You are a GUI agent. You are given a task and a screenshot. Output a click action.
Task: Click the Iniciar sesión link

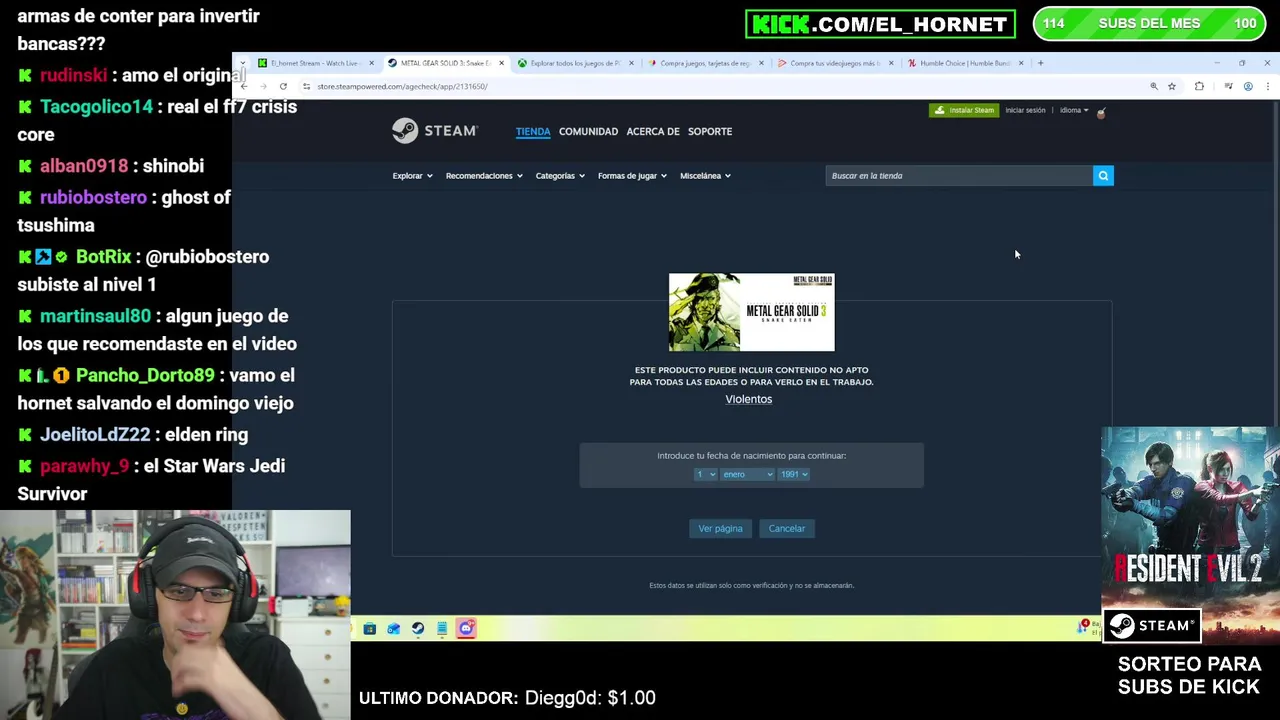click(x=1025, y=110)
